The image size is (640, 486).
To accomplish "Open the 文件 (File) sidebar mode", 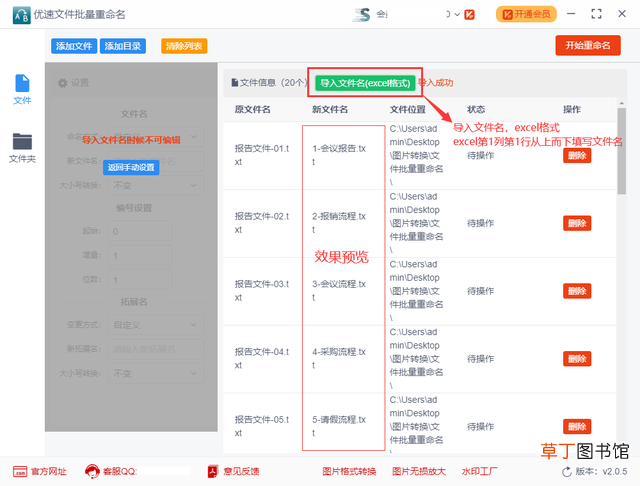I will pyautogui.click(x=22, y=89).
